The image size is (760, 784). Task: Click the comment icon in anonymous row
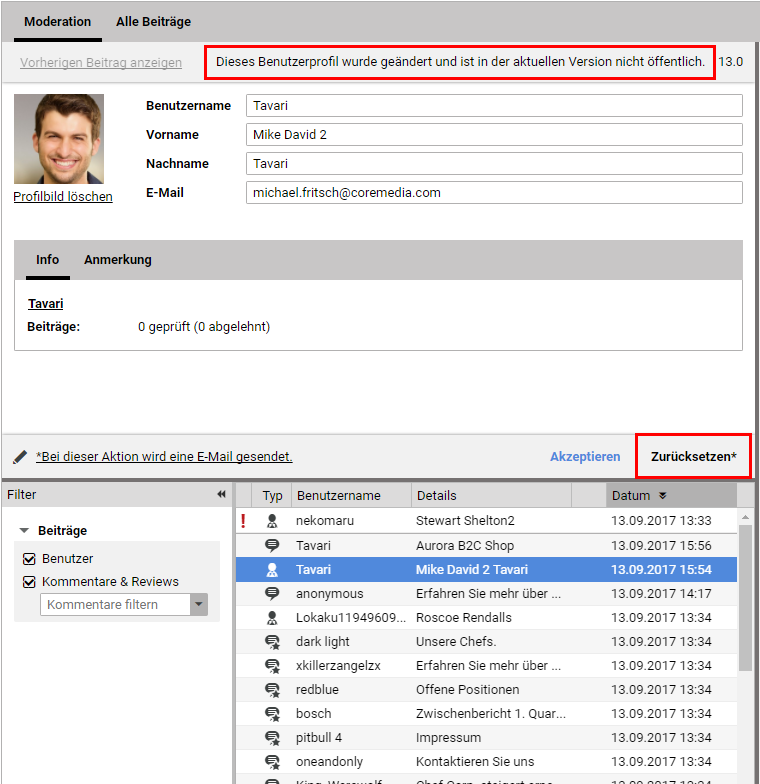272,593
